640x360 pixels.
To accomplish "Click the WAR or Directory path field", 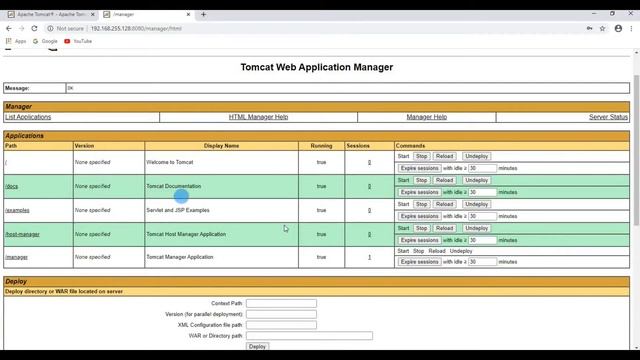I will coord(309,336).
